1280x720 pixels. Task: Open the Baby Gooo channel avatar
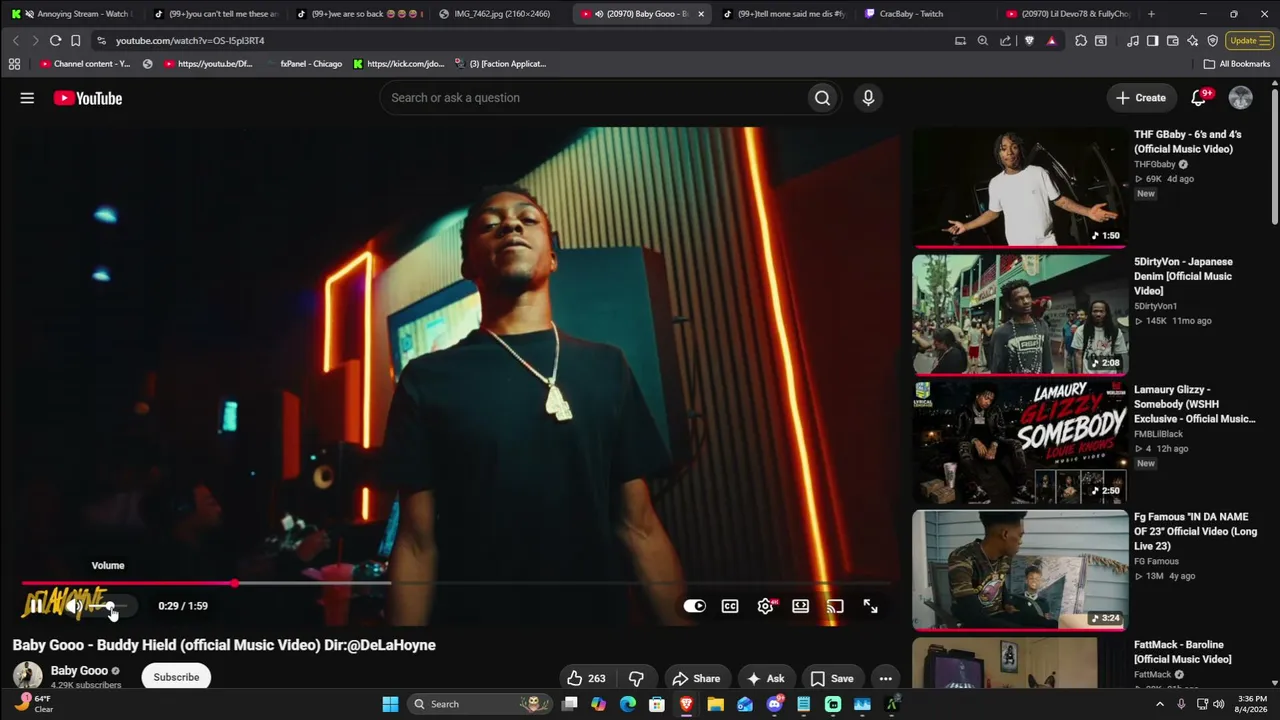coord(27,677)
